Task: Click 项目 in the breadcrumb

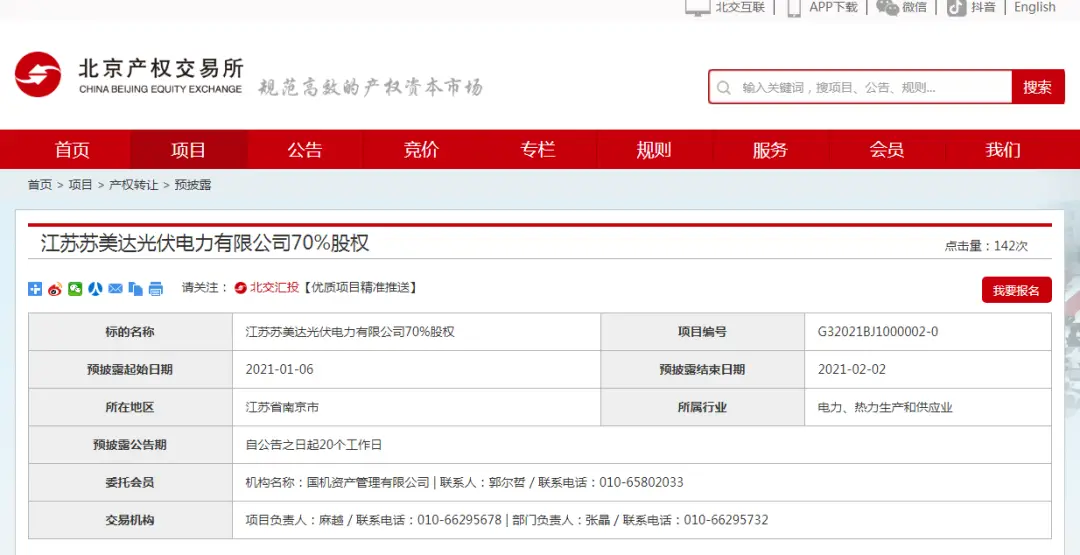Action: tap(81, 185)
